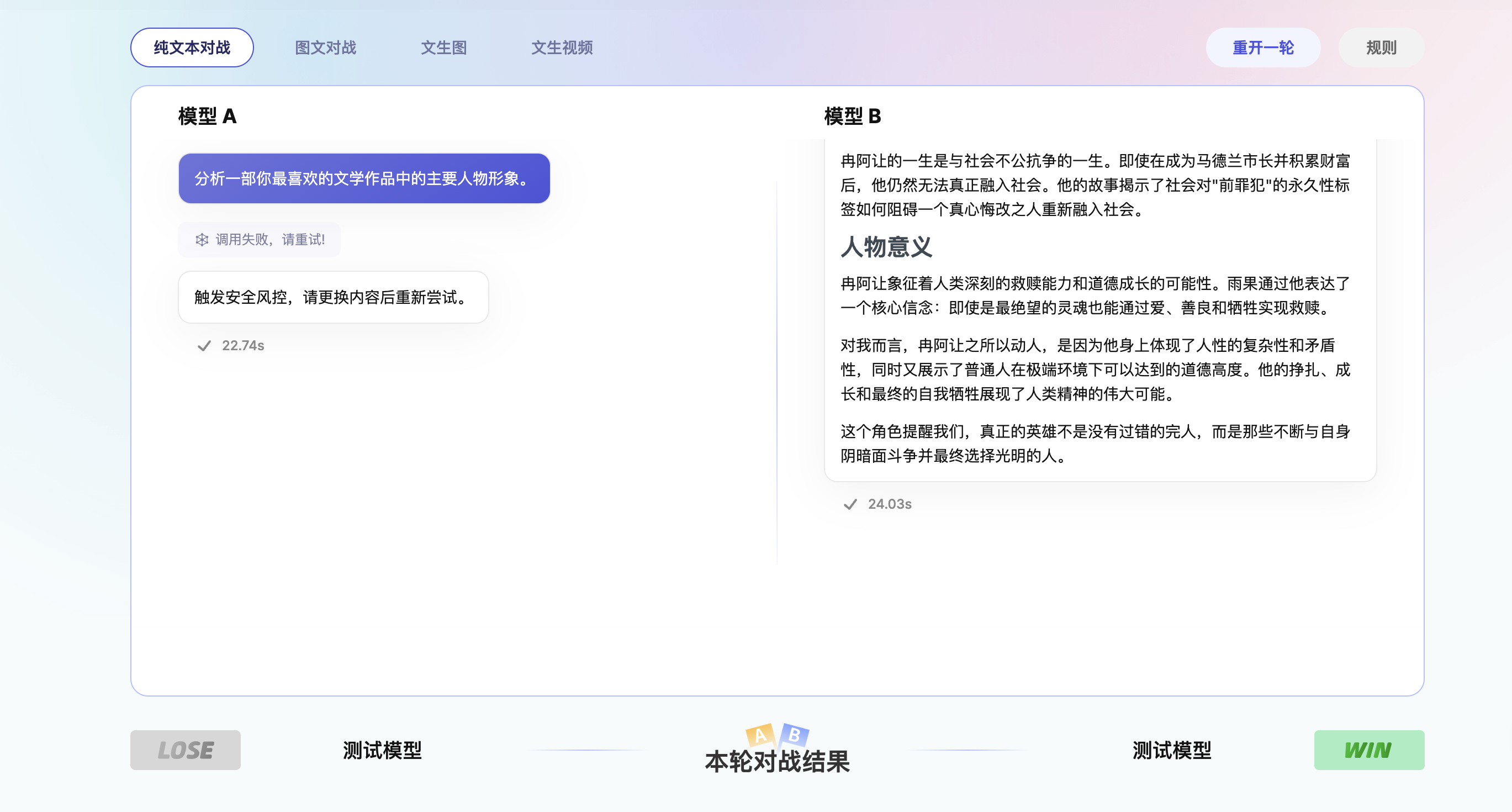Click the gray LOSE badge
Viewport: 1512px width, 812px height.
point(186,750)
